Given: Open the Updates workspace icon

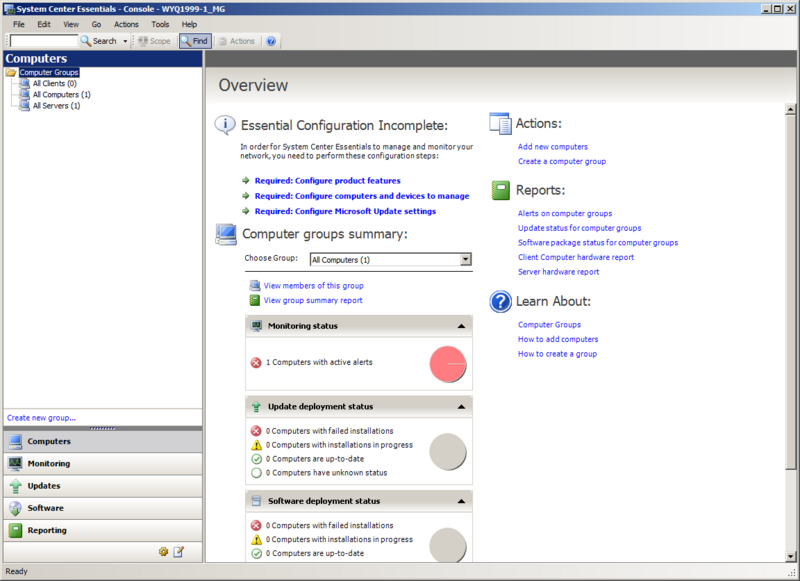Looking at the screenshot, I should tap(17, 486).
